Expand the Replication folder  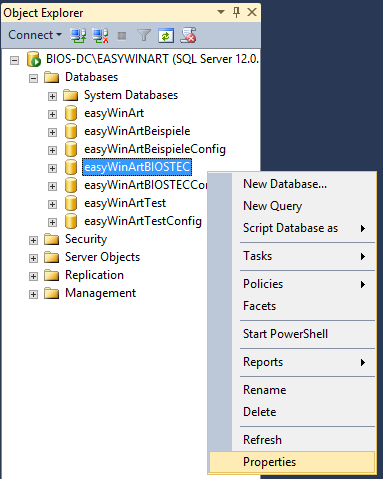33,276
